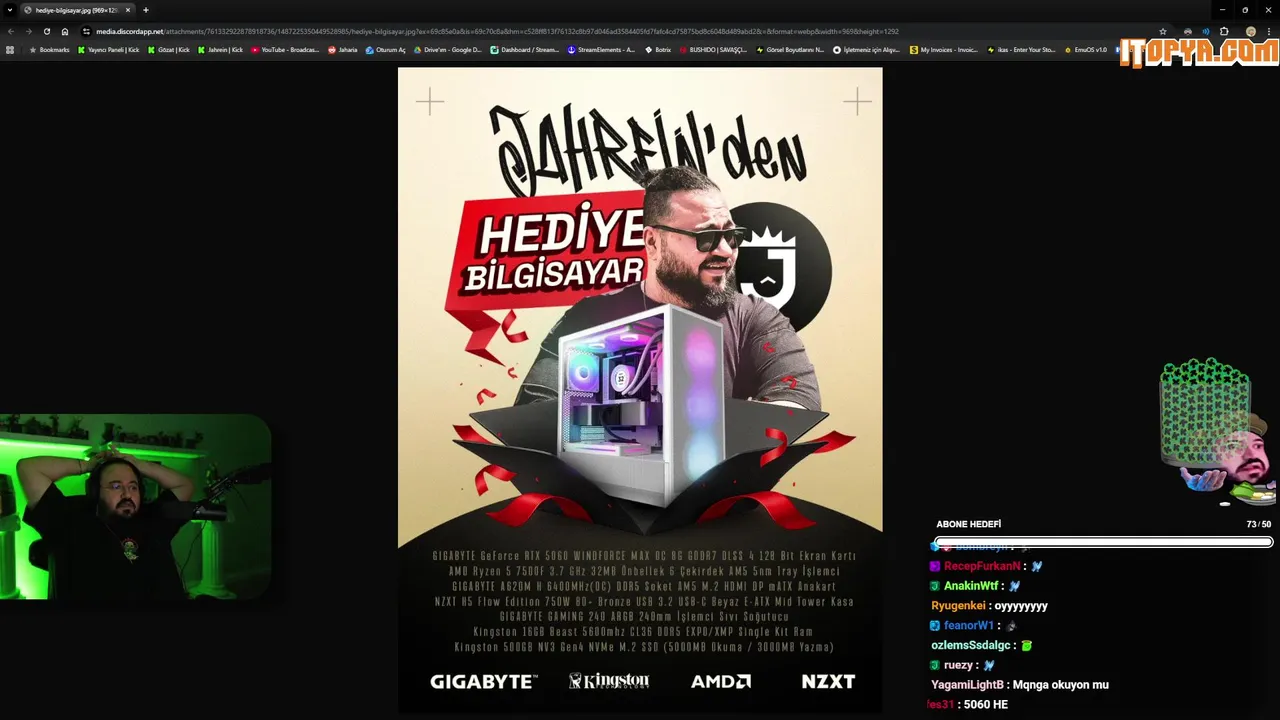
Task: Click the hediye bilgisayar poster image
Action: (x=640, y=390)
